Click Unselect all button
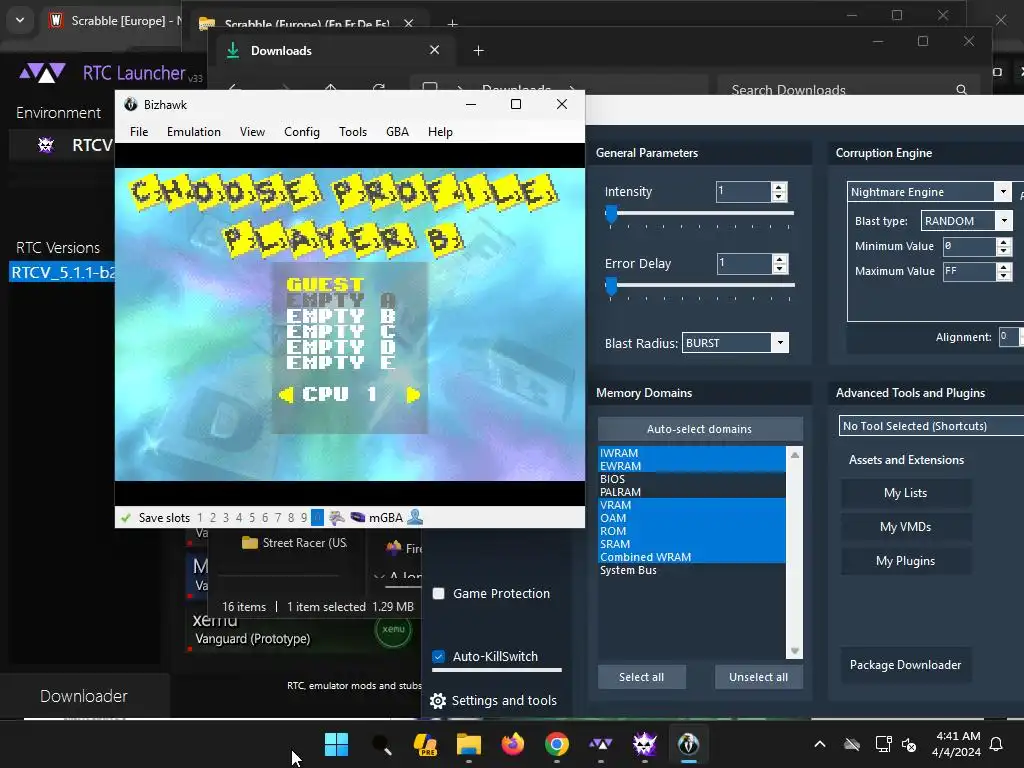 click(x=758, y=677)
